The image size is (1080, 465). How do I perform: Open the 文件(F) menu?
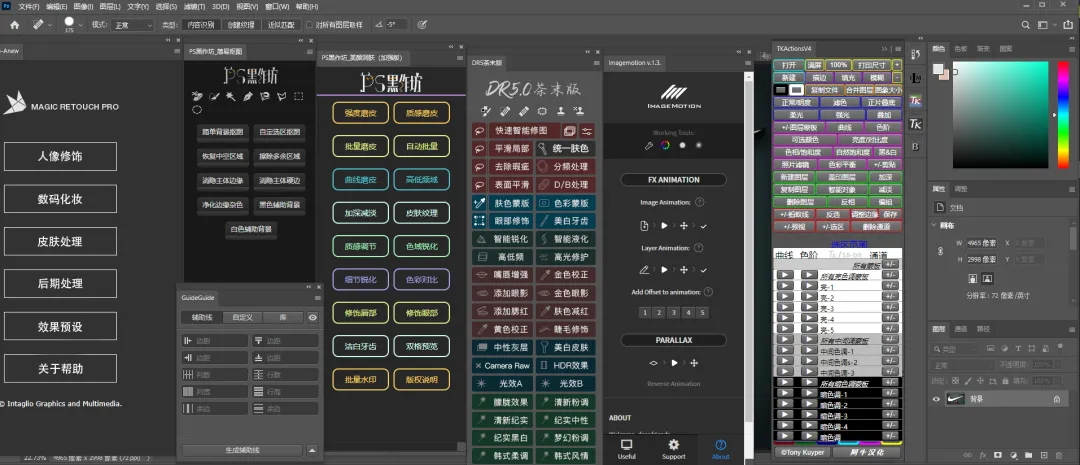(x=29, y=6)
